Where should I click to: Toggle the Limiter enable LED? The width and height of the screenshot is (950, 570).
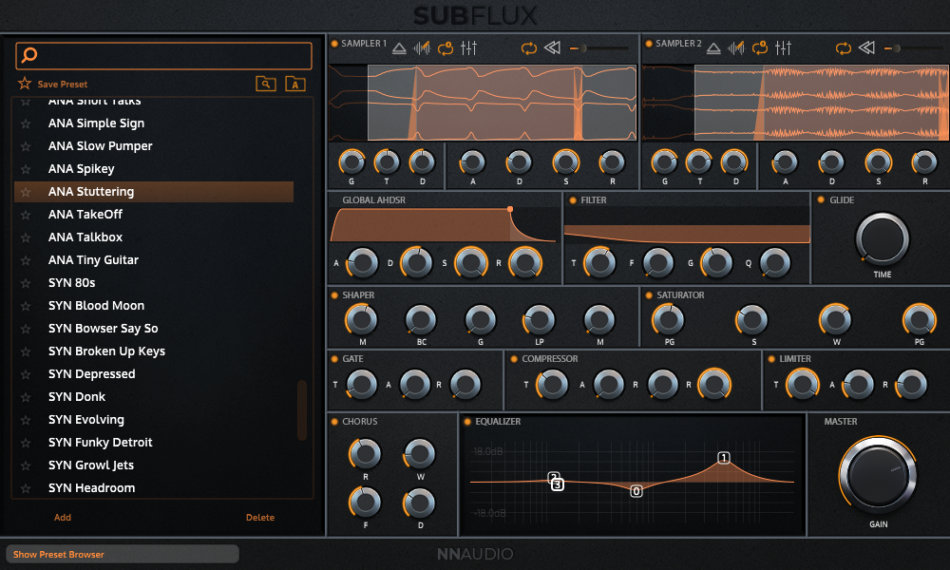[x=771, y=359]
